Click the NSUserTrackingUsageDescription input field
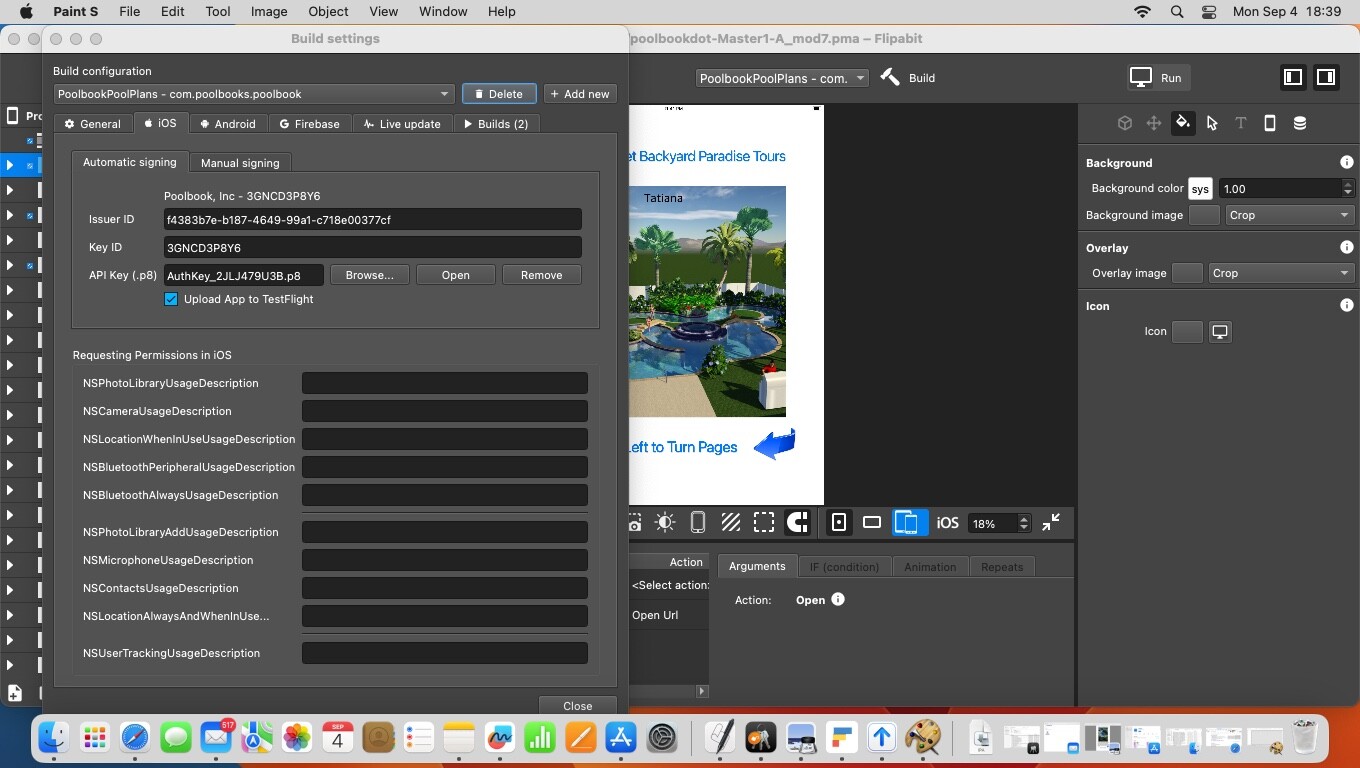The image size is (1360, 768). (x=445, y=653)
